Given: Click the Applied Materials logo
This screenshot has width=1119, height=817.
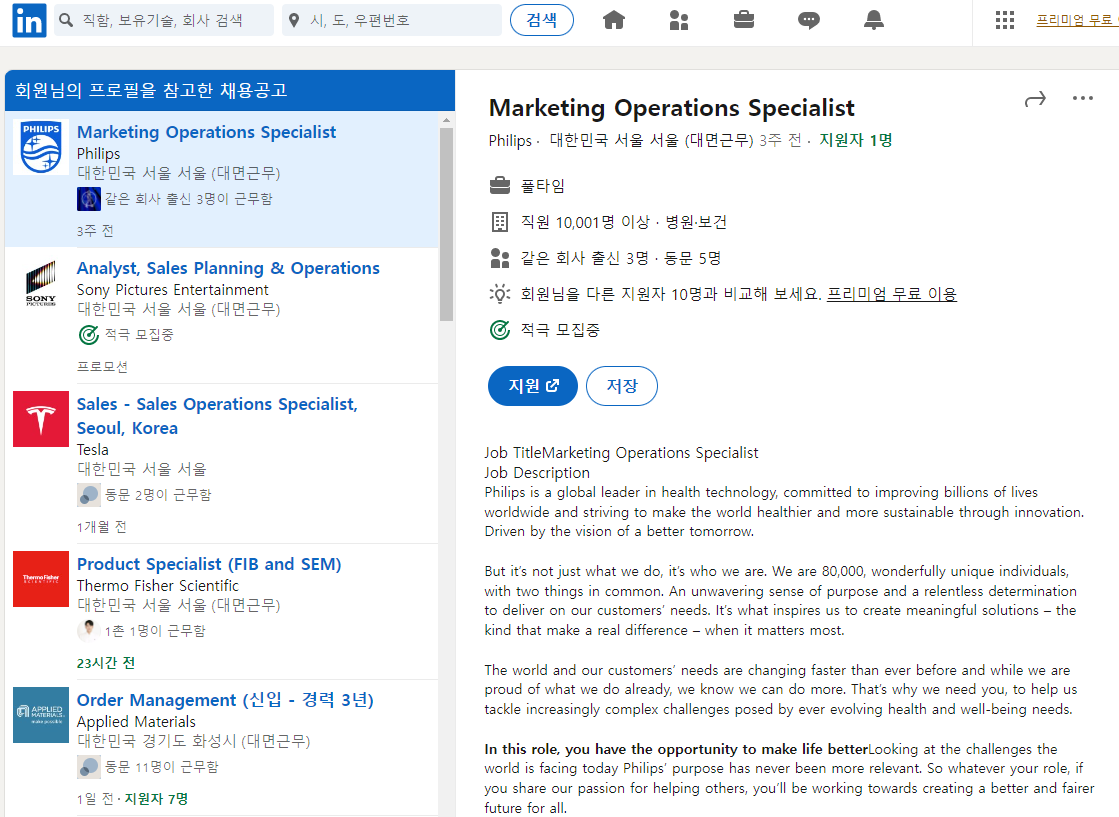Looking at the screenshot, I should [x=41, y=715].
